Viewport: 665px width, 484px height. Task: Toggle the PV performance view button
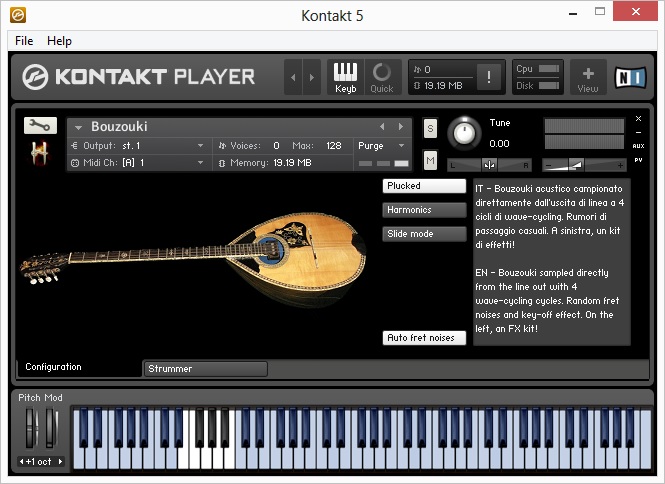click(638, 160)
